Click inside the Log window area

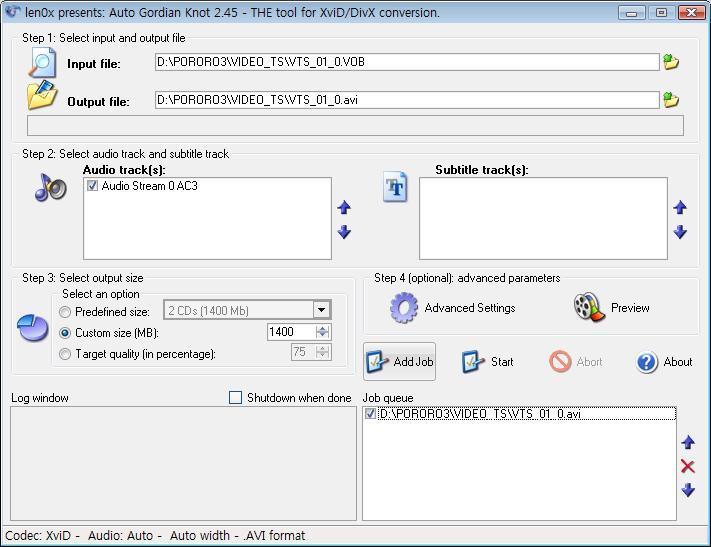click(183, 463)
